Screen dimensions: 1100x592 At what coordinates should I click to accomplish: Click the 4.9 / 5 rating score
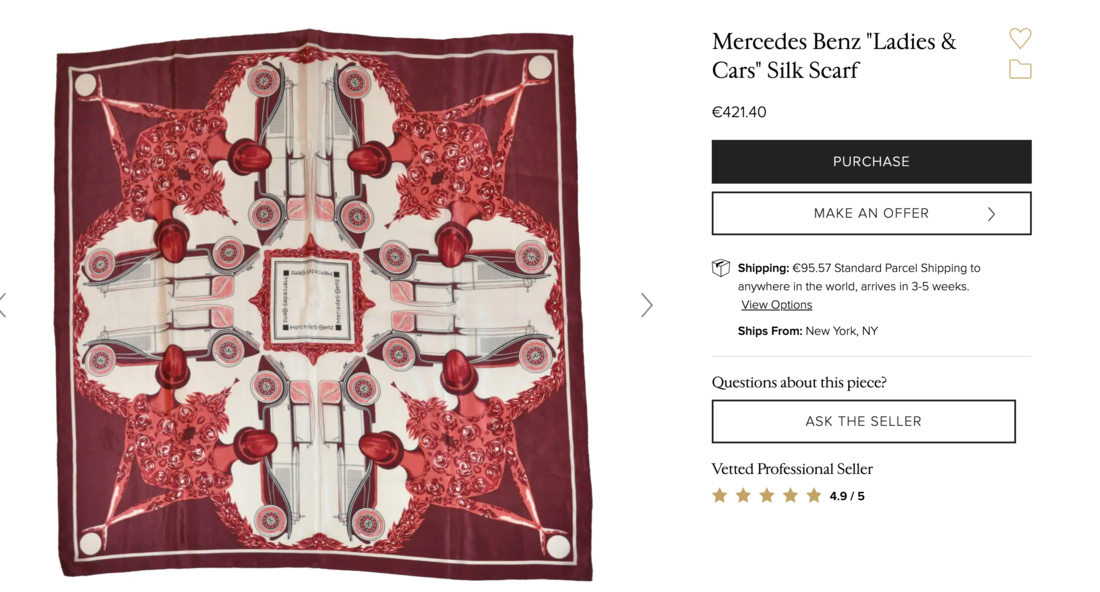[847, 496]
